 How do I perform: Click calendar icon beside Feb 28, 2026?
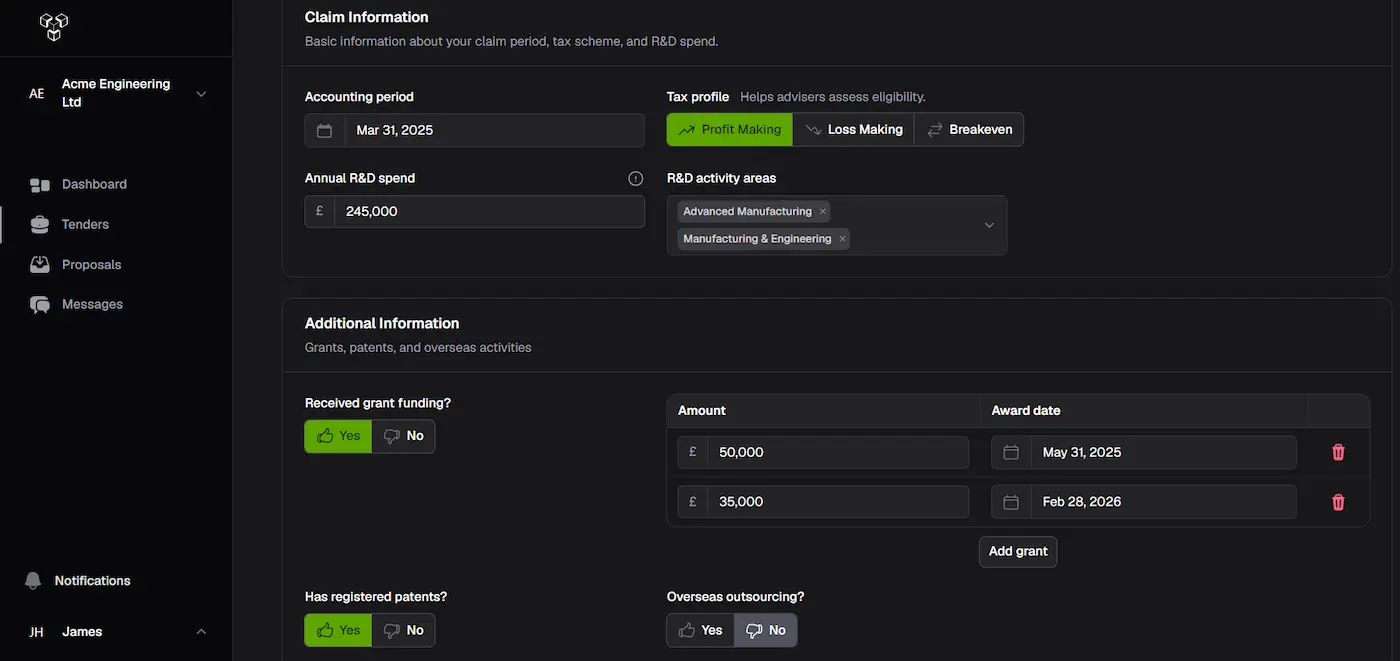tap(1011, 502)
